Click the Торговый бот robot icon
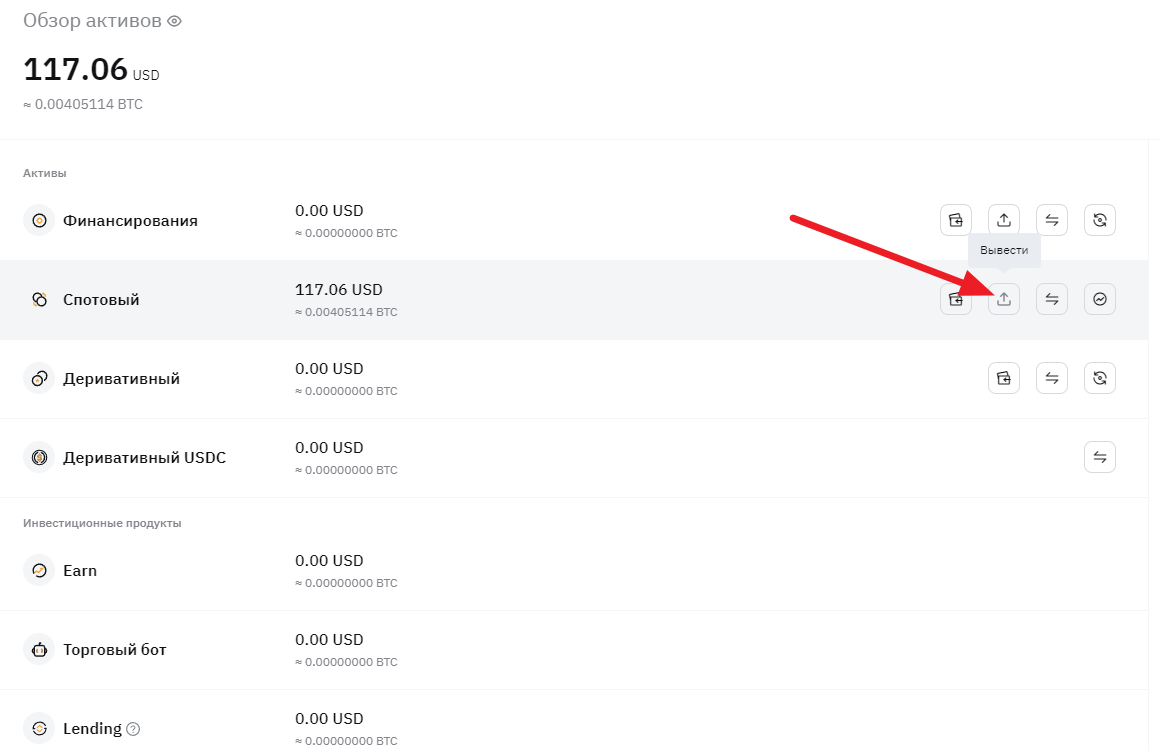1160x751 pixels. 39,650
